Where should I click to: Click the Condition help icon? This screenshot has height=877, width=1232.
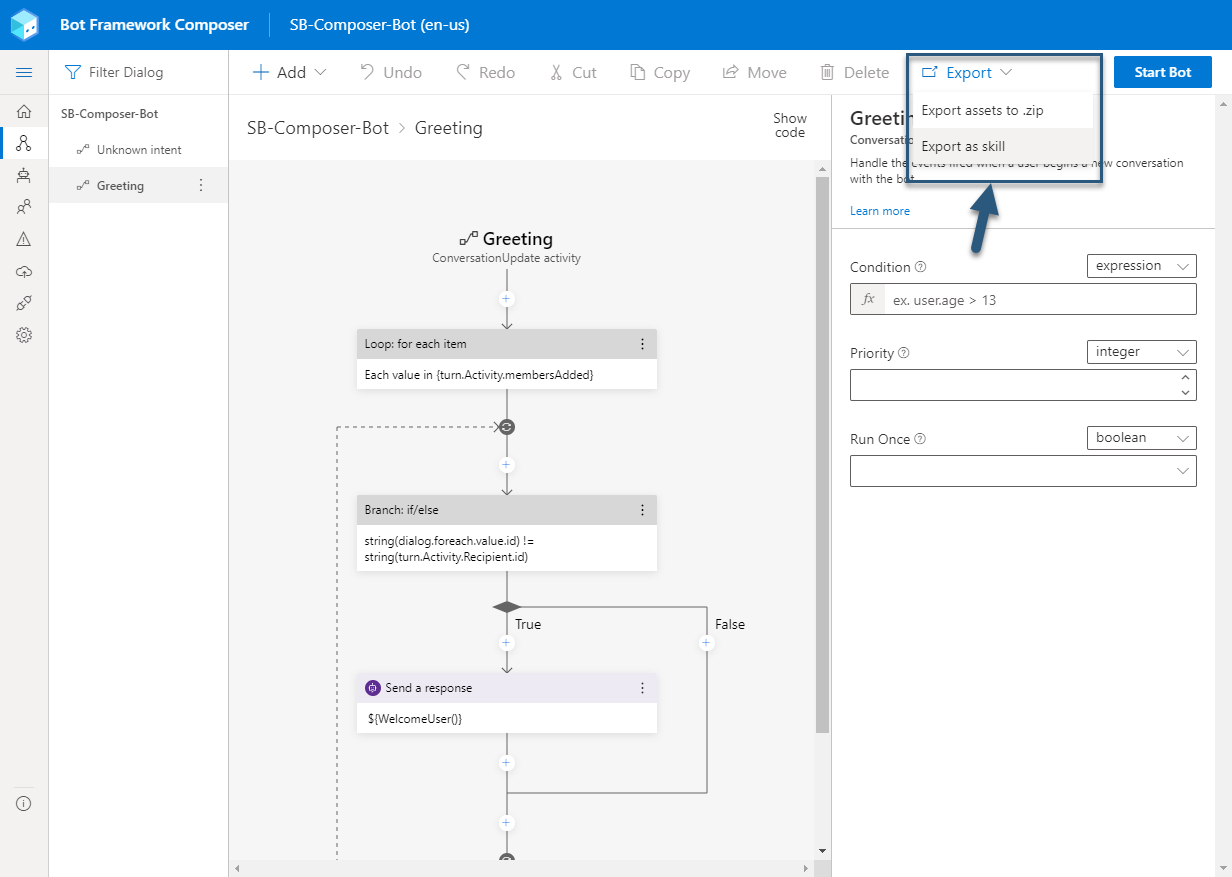[921, 267]
